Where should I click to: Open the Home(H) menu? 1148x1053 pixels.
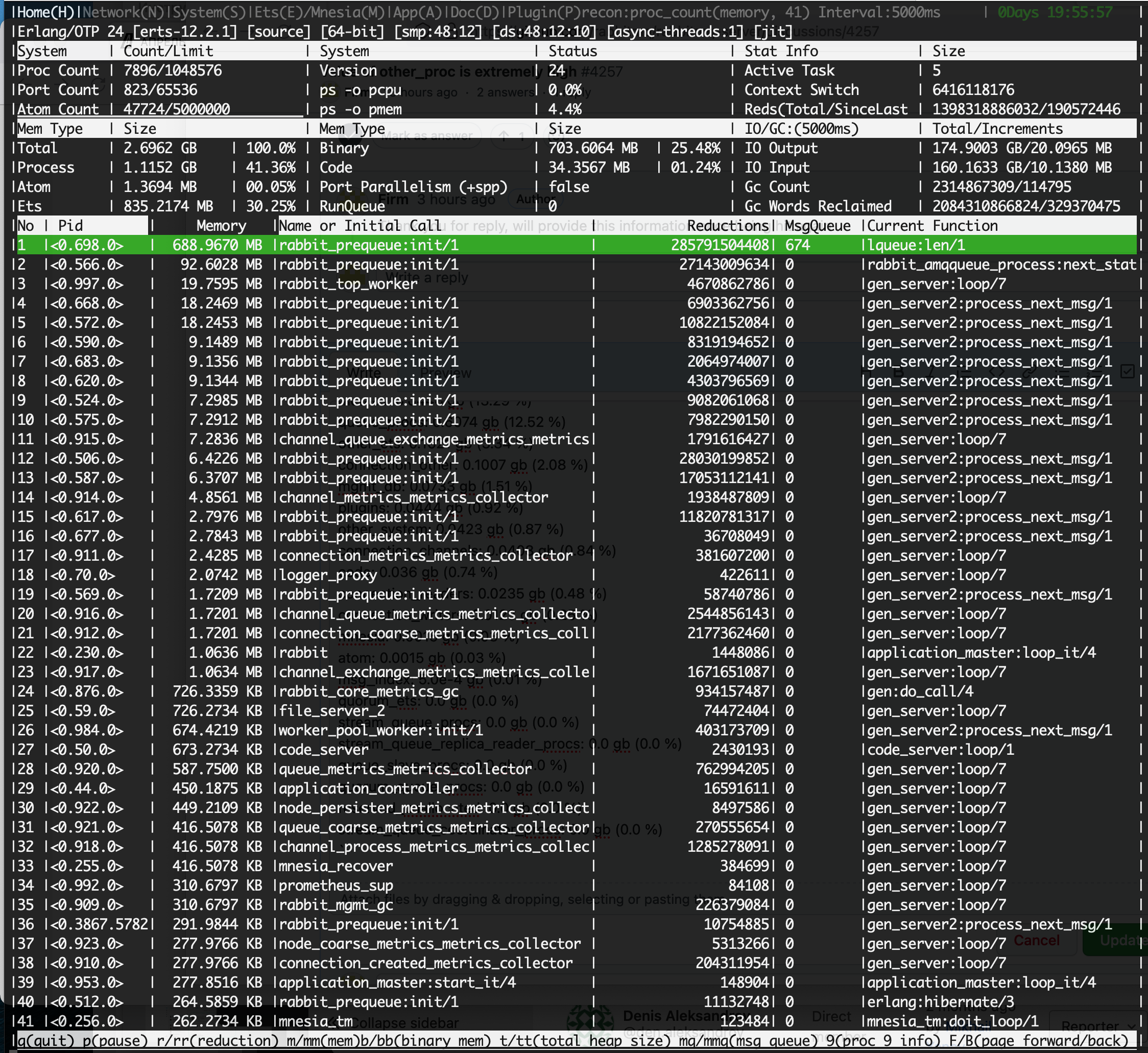[46, 12]
